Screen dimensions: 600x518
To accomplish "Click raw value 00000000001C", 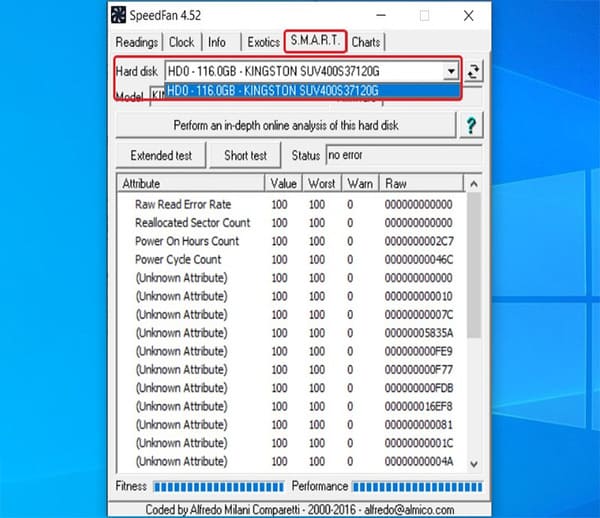I will point(419,443).
